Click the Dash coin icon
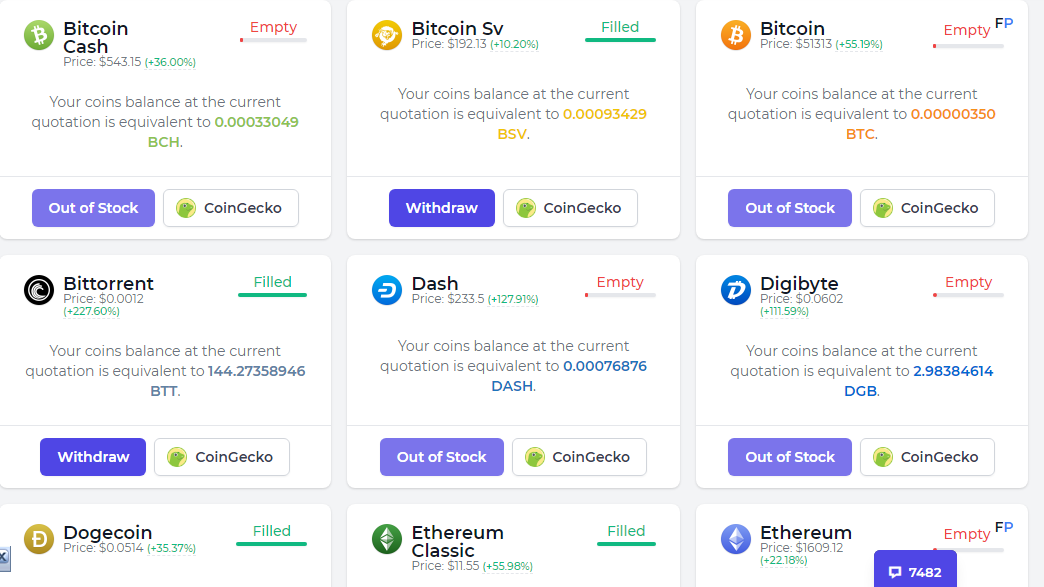Screen dimensions: 1044x587 [386, 290]
